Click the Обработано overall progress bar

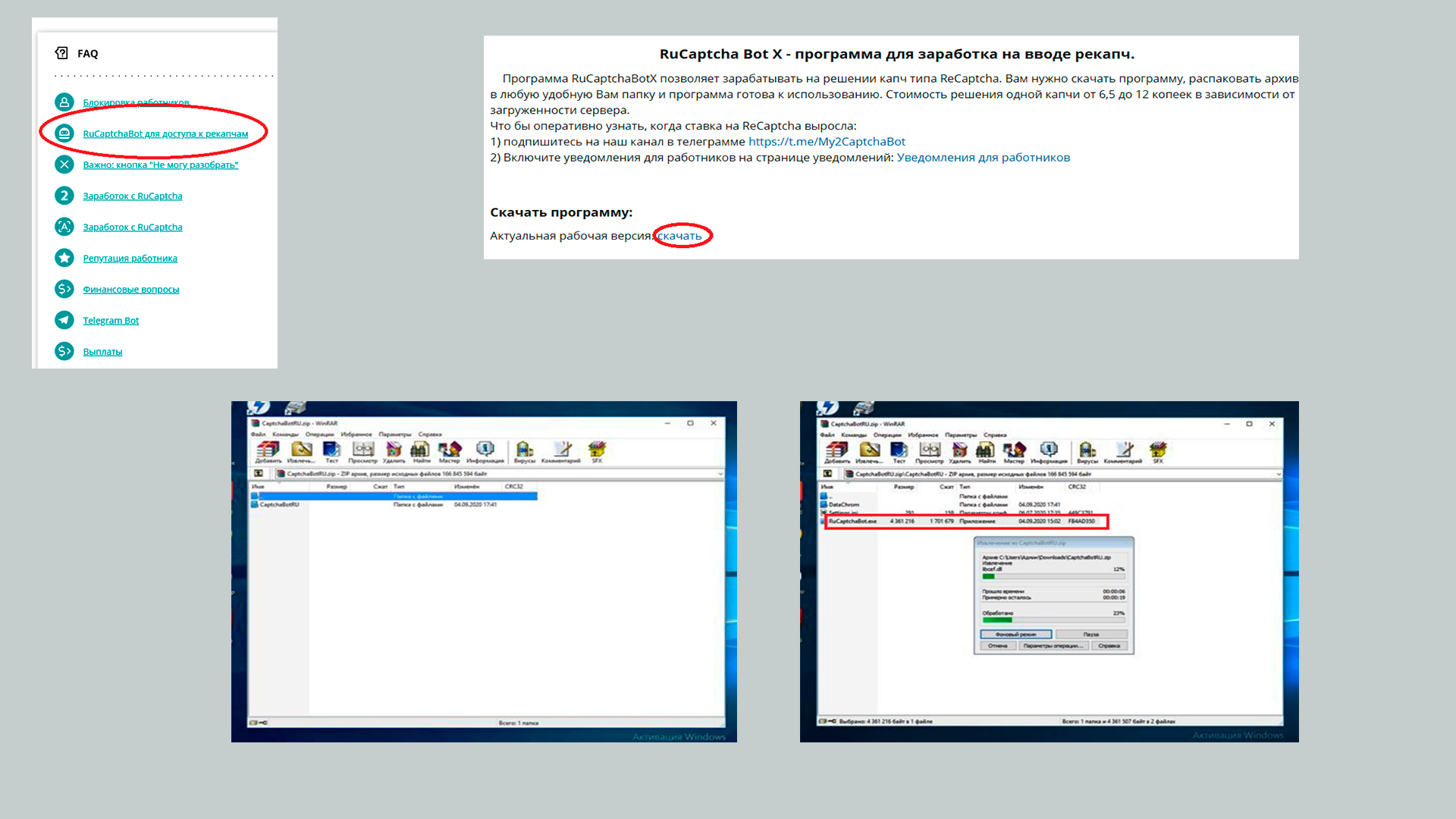[x=1053, y=620]
